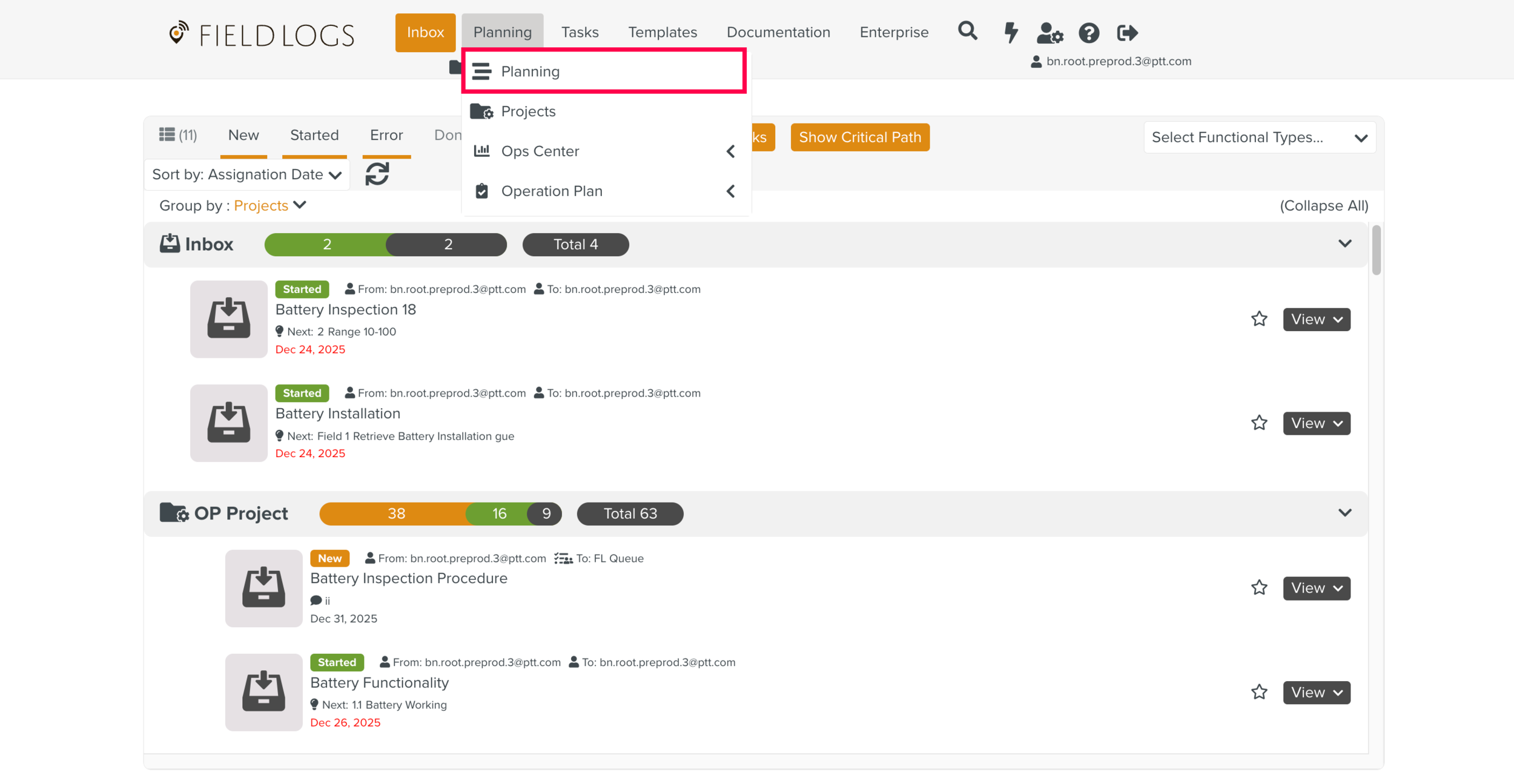Star the Battery Inspection 18 task
The width and height of the screenshot is (1514, 784).
[1259, 319]
